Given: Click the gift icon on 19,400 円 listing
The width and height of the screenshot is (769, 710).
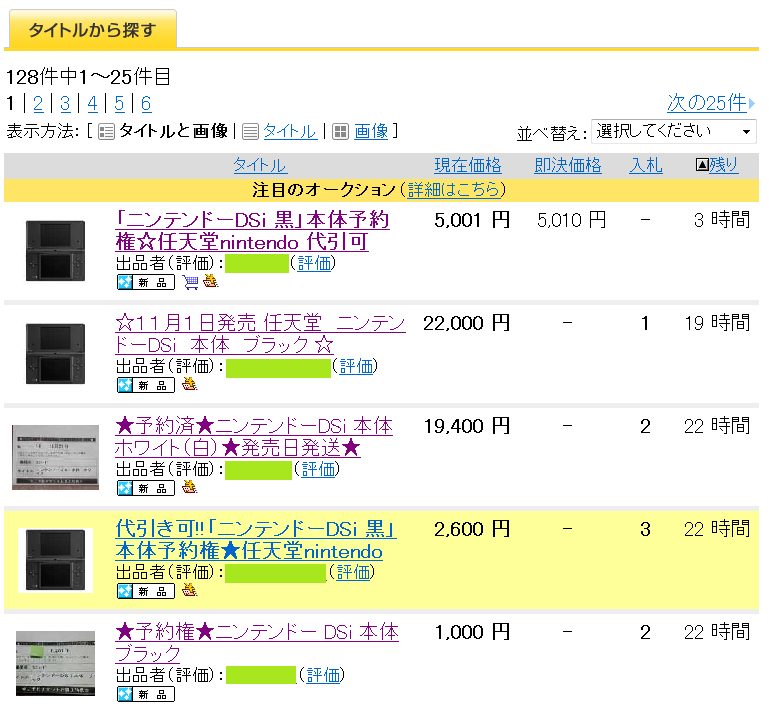Looking at the screenshot, I should pos(190,487).
